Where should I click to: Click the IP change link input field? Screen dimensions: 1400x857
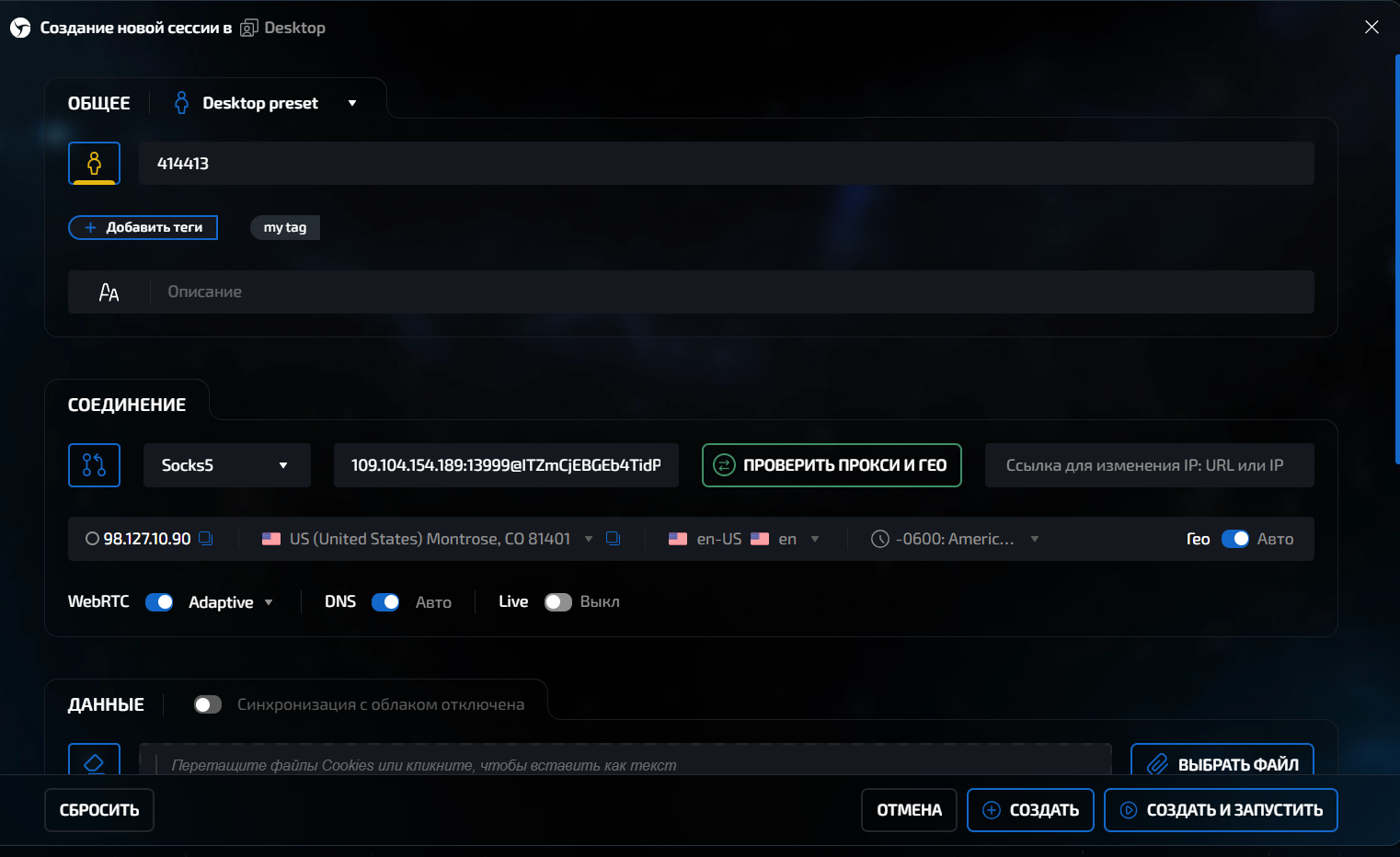point(1149,465)
